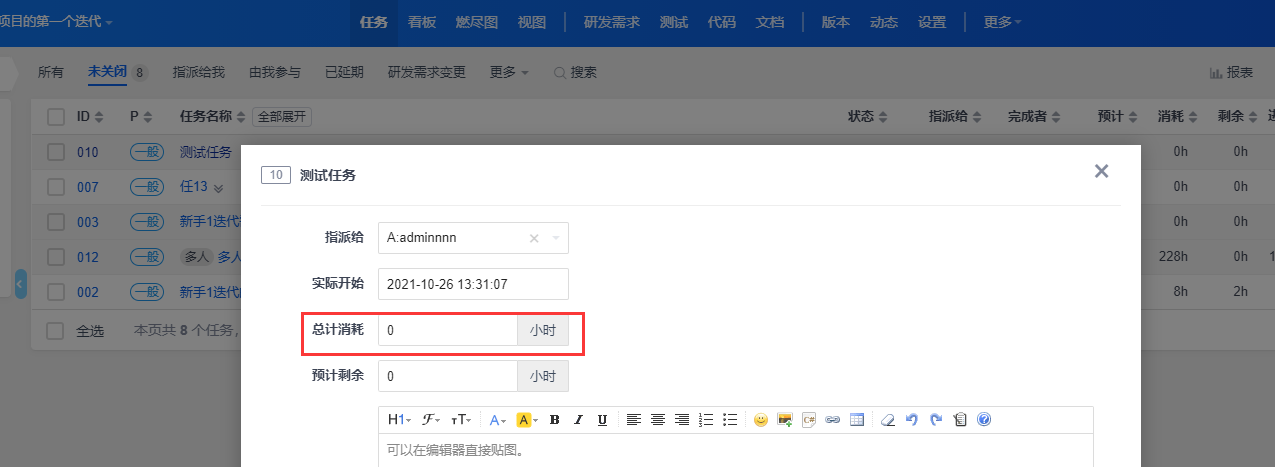Redo the editor action
The image size is (1275, 467).
[x=935, y=420]
